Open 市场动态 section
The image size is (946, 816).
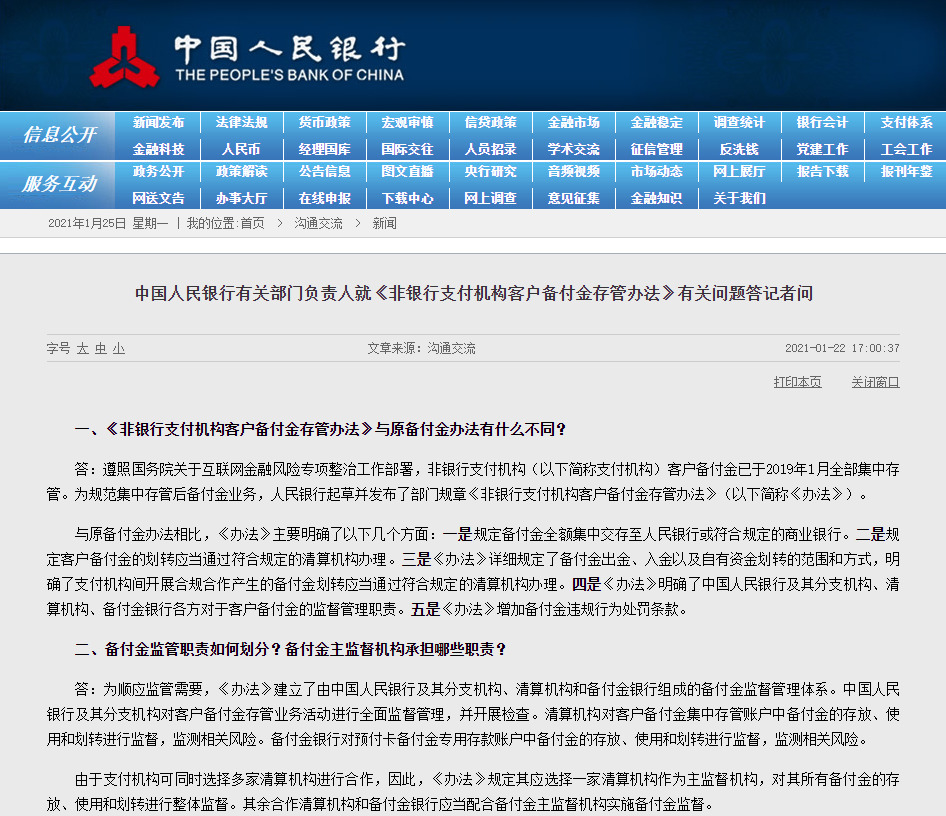656,171
